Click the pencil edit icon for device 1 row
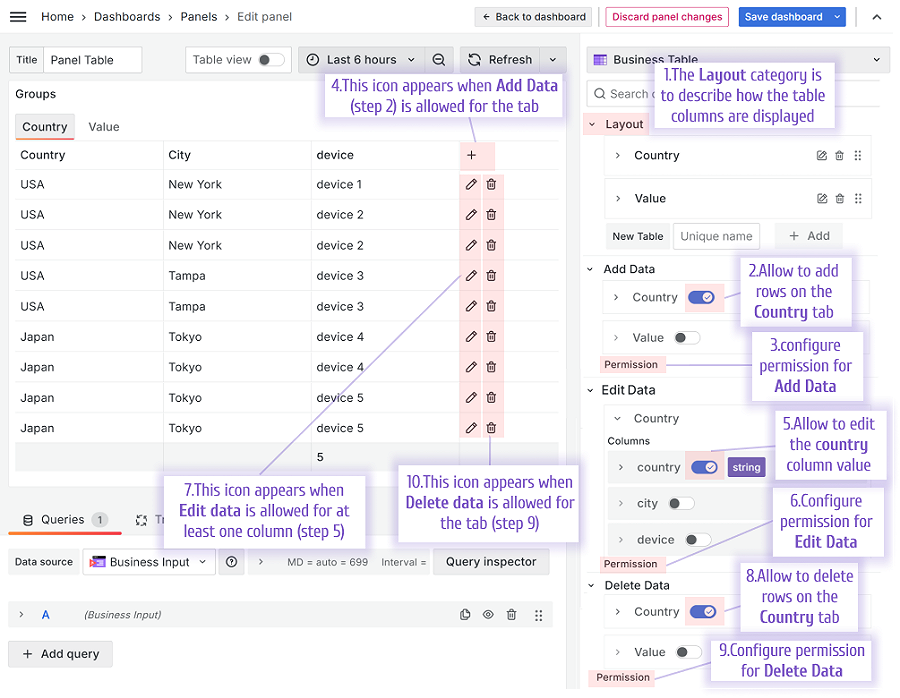This screenshot has width=900, height=698. click(x=471, y=184)
